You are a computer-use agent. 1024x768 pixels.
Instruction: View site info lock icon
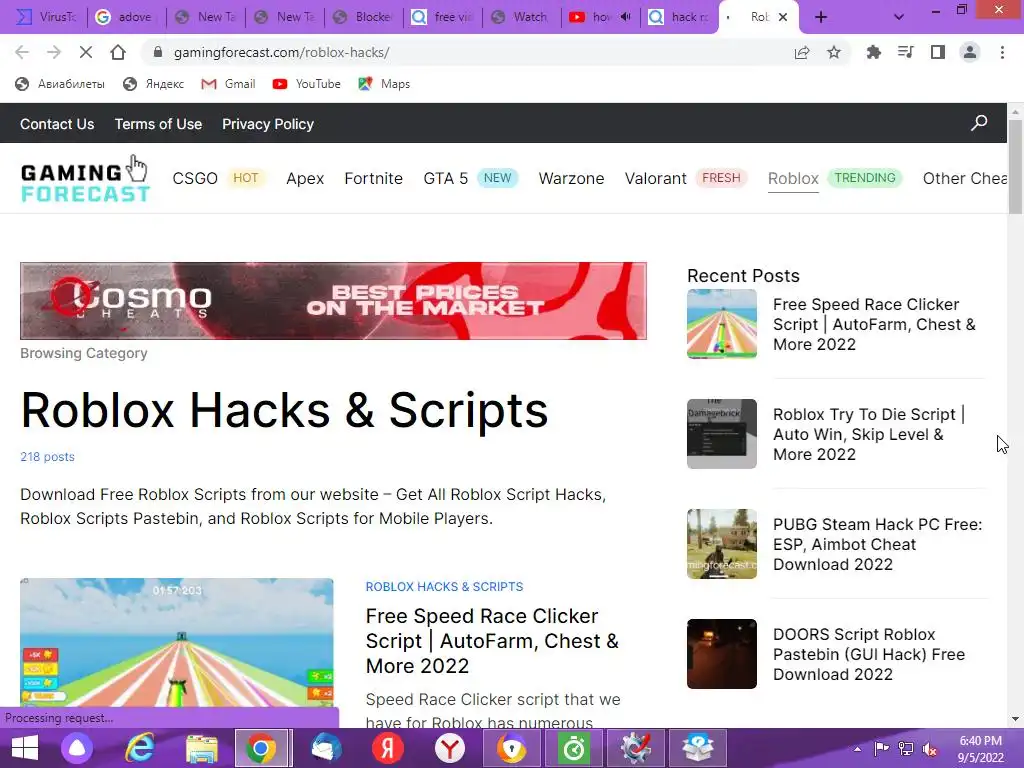tap(157, 52)
